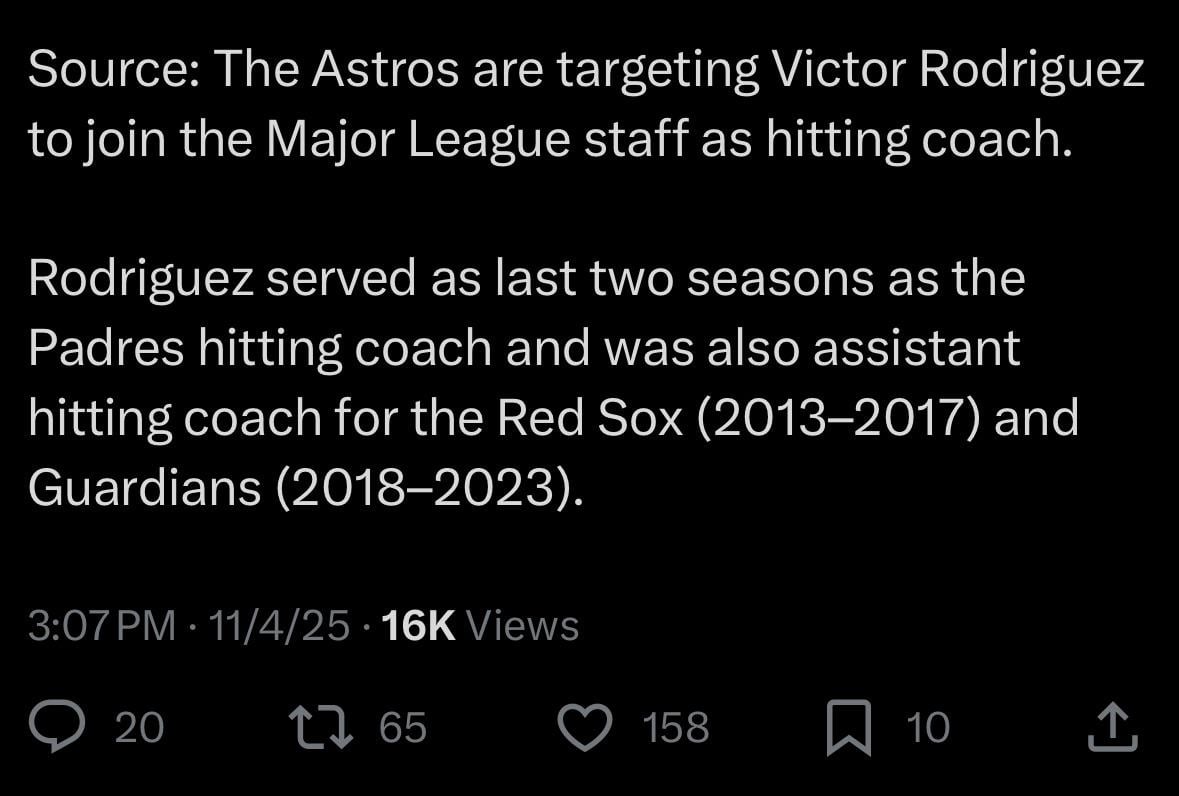This screenshot has width=1179, height=796.
Task: Select the bookmark ribbon icon
Action: 851,727
